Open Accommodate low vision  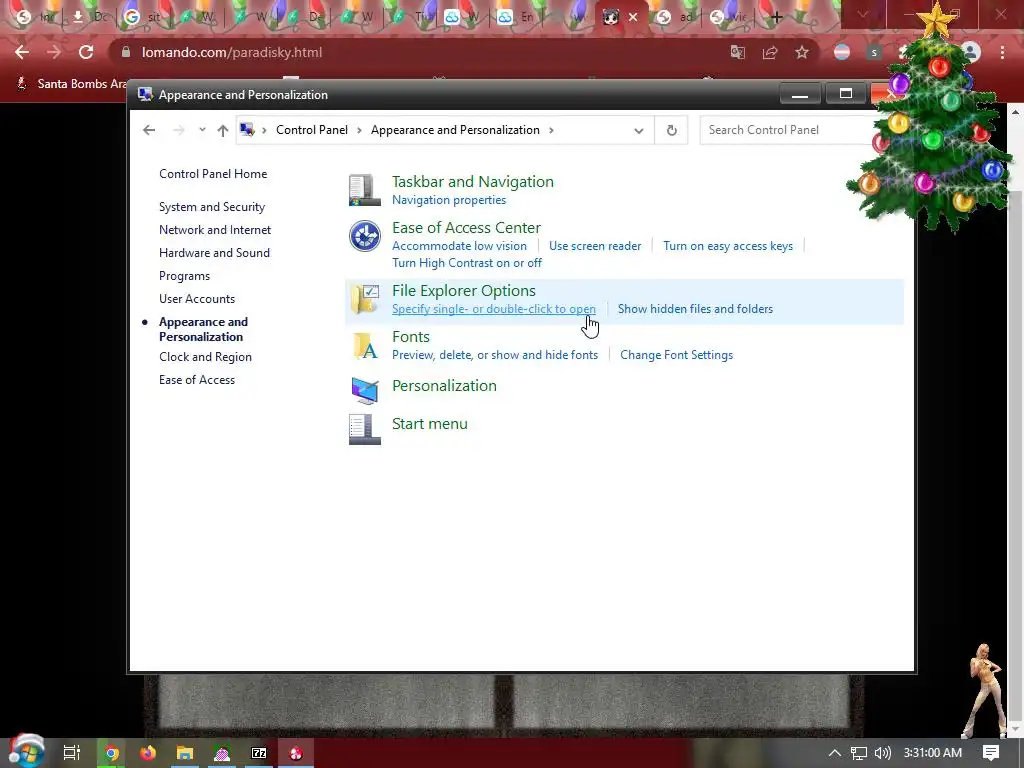pos(459,246)
